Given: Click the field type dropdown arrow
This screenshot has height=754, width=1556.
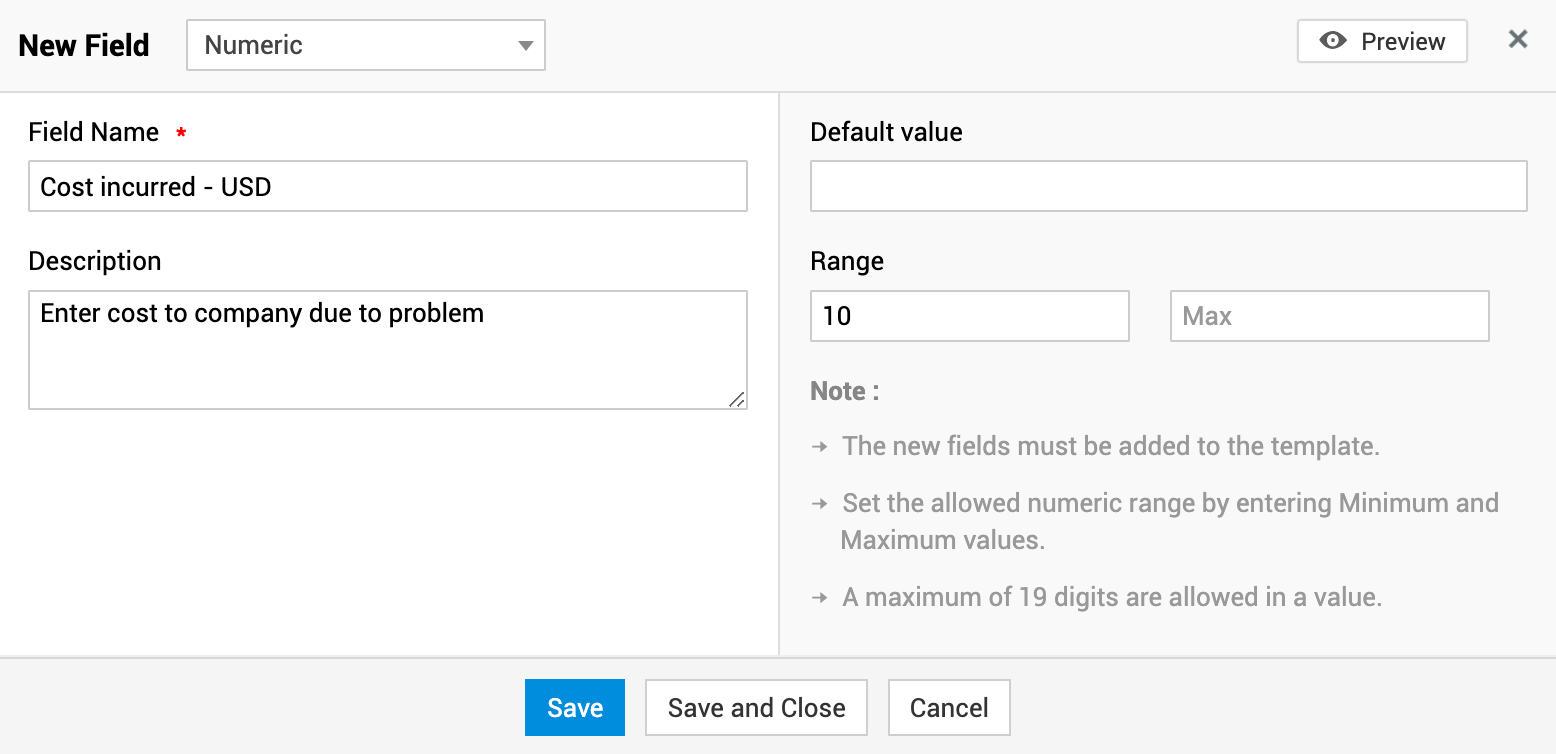Looking at the screenshot, I should tap(525, 45).
